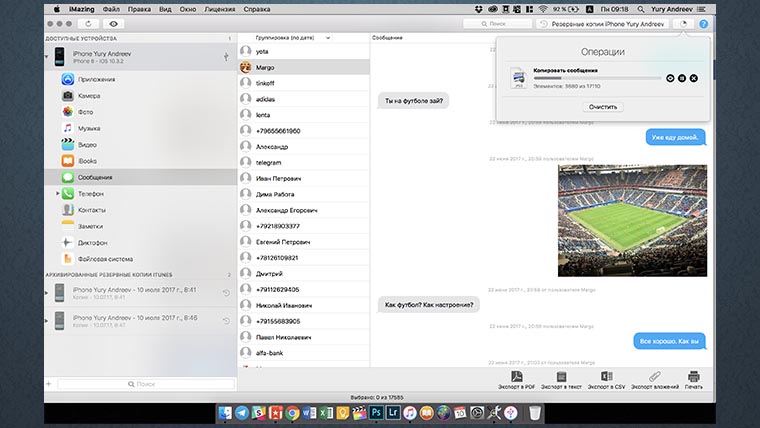
Task: Click Экспорт вложений paperclip icon
Action: click(655, 377)
